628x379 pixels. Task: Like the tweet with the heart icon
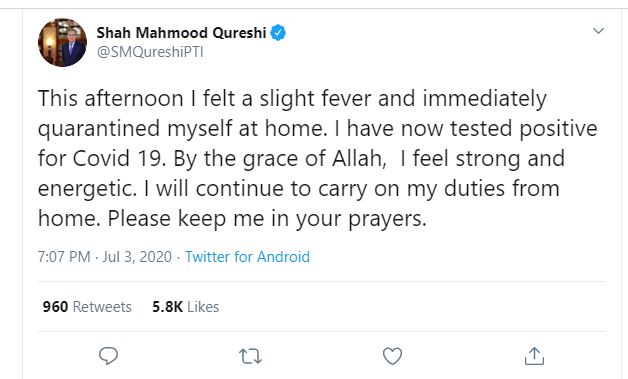pyautogui.click(x=392, y=356)
